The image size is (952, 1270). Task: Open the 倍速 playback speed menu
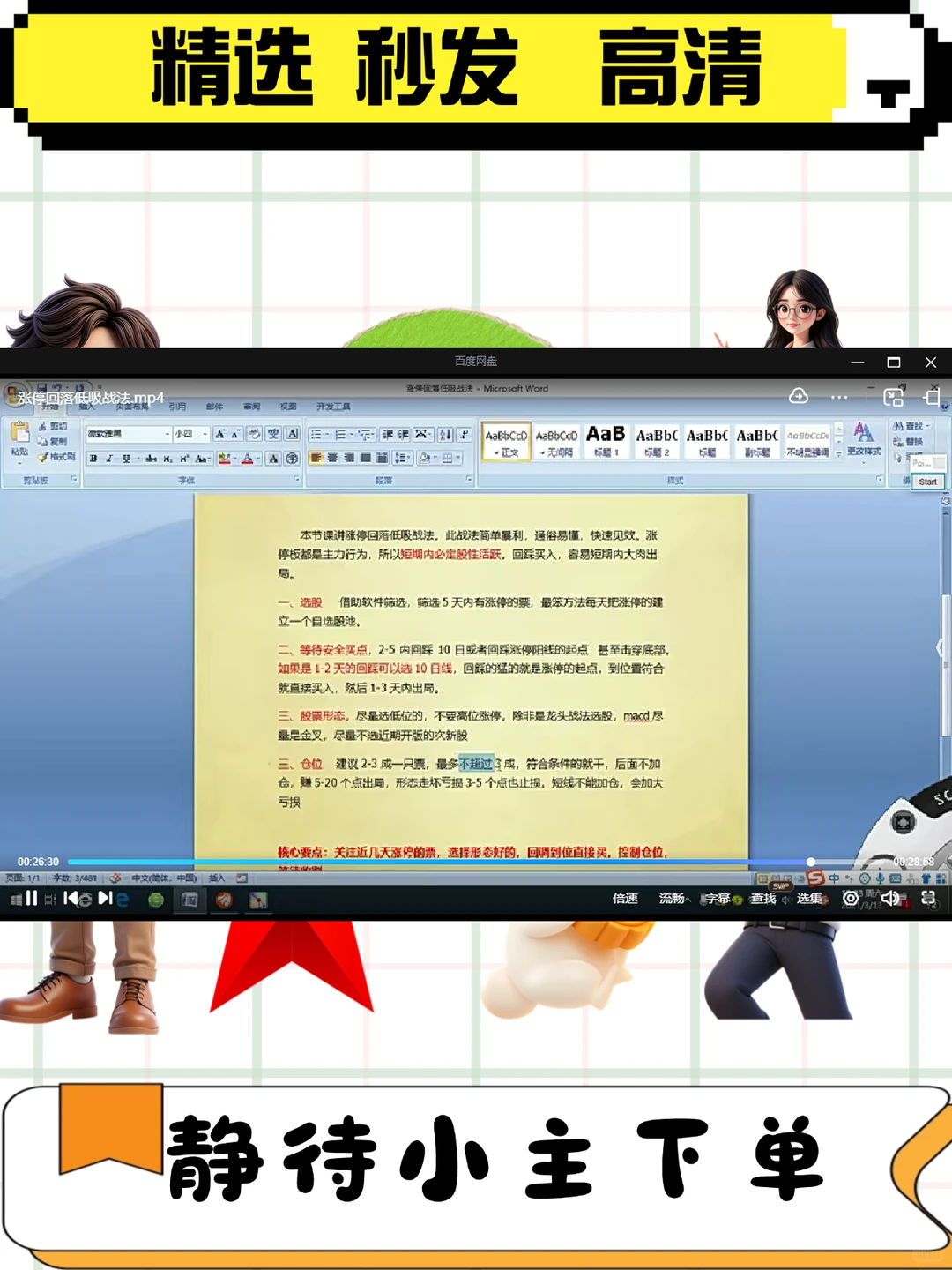pyautogui.click(x=625, y=898)
